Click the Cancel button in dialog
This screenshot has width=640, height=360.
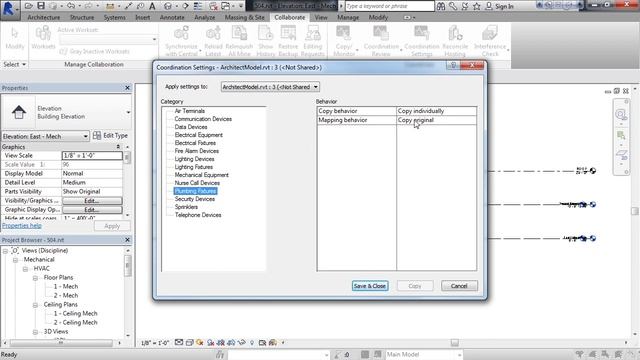(x=459, y=286)
